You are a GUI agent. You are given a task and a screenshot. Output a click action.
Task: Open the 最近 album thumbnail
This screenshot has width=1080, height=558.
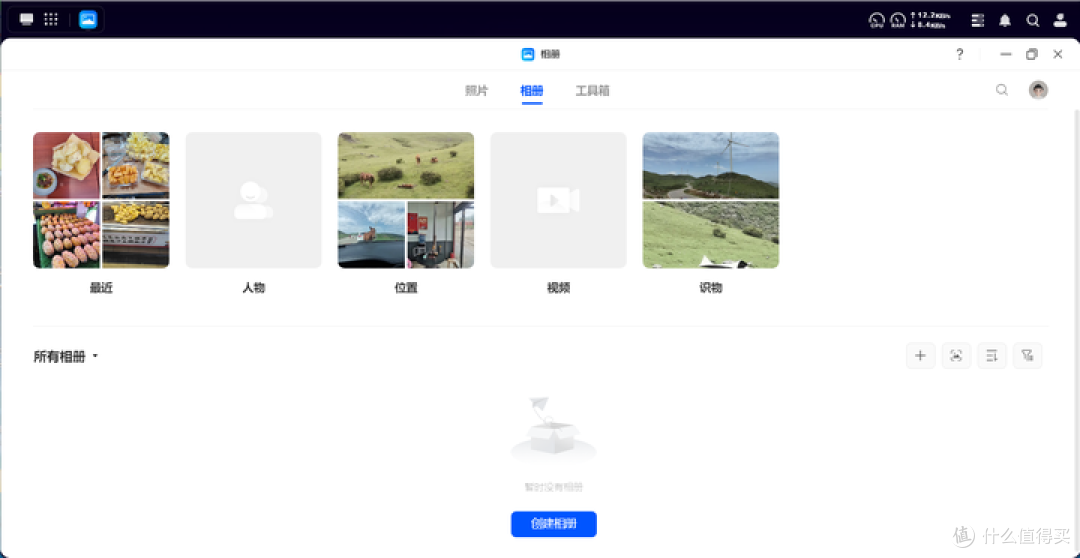click(101, 200)
